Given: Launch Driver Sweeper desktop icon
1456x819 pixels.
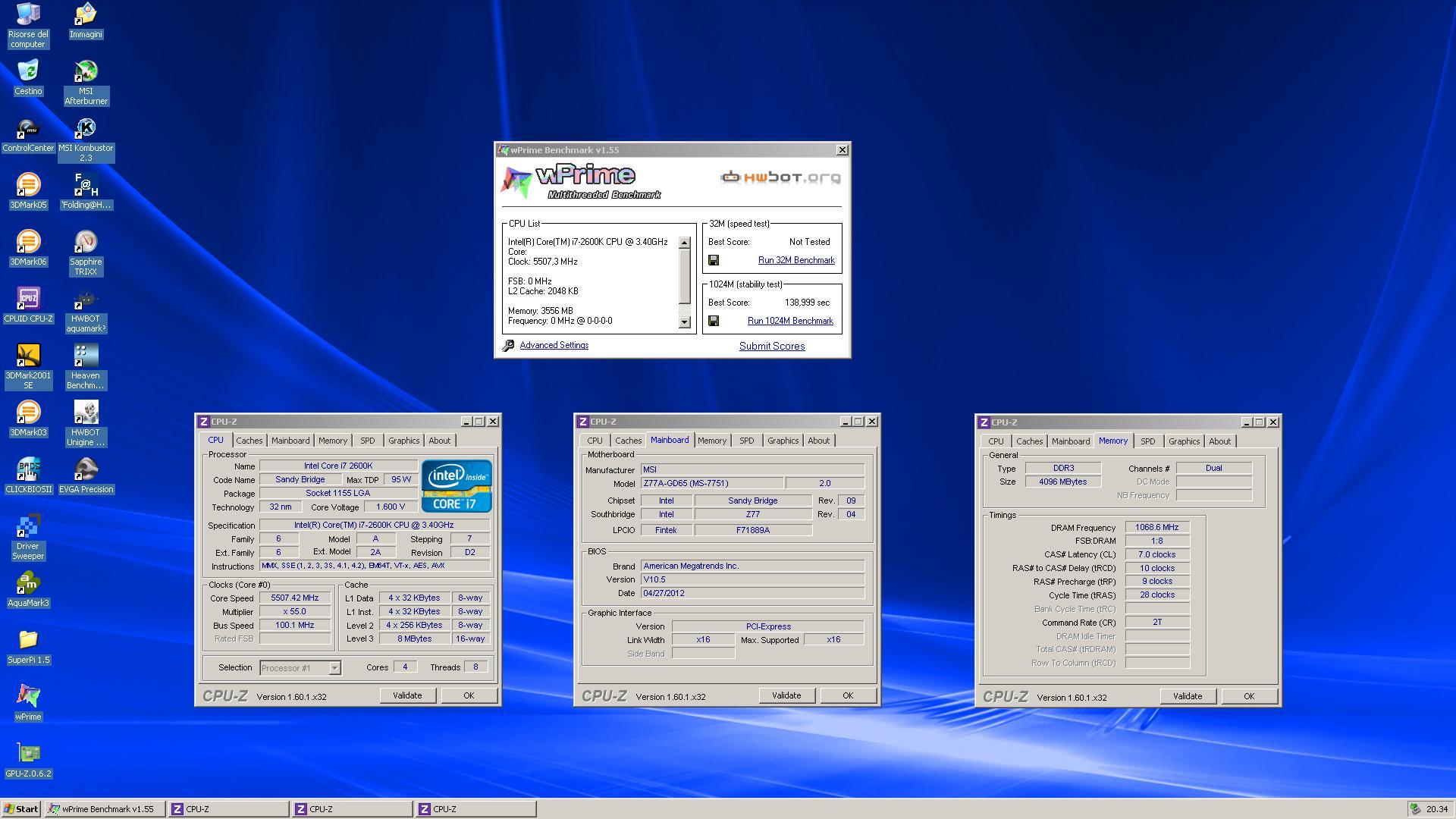Looking at the screenshot, I should [28, 537].
